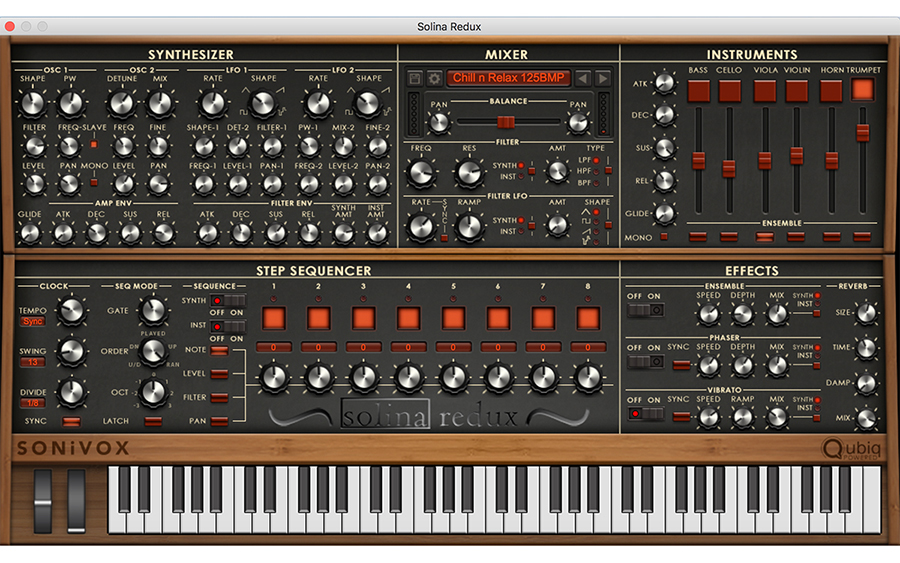Select the HPF filter type
This screenshot has height=563, width=900.
pos(596,171)
